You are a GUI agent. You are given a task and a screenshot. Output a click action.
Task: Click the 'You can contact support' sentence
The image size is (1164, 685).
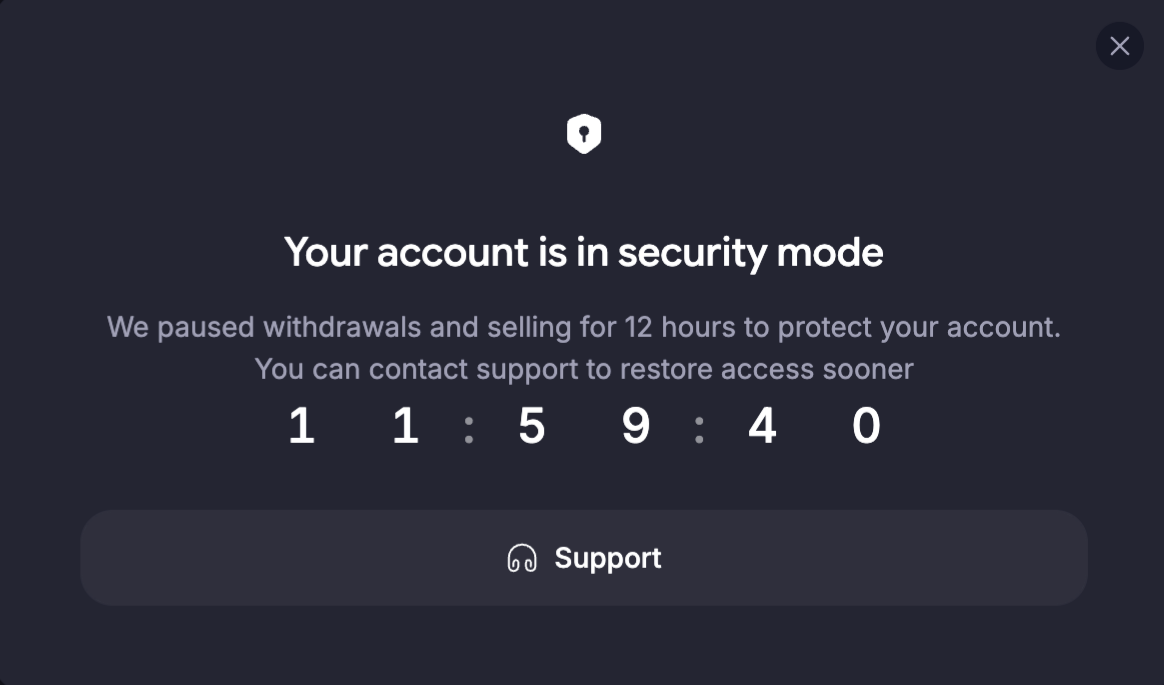[583, 369]
